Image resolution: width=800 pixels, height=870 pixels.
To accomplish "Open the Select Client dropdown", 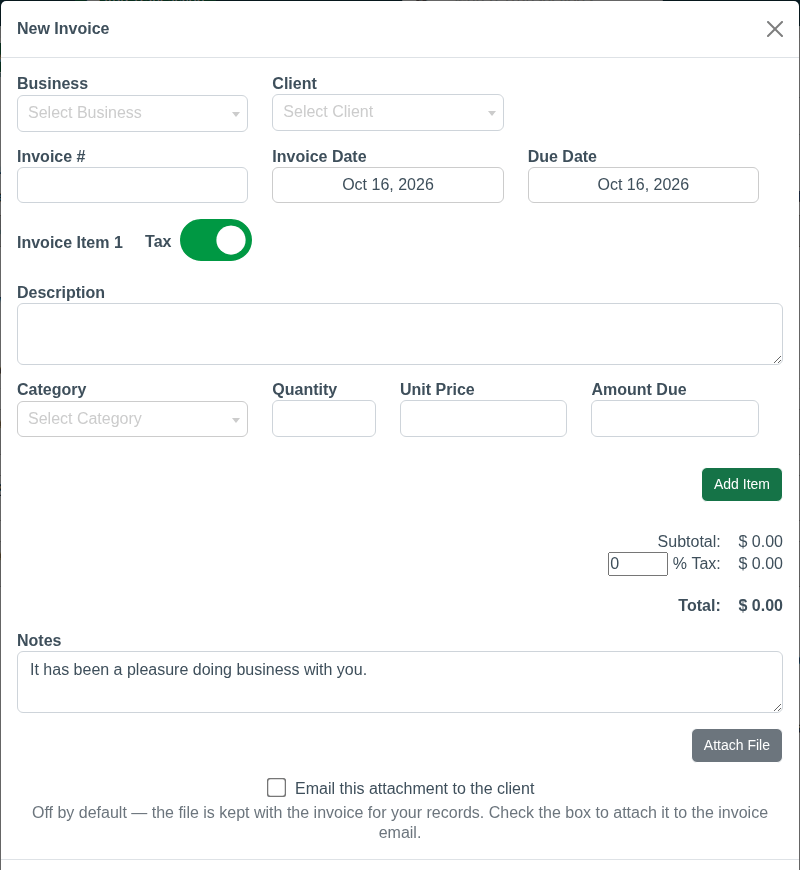I will tap(388, 113).
